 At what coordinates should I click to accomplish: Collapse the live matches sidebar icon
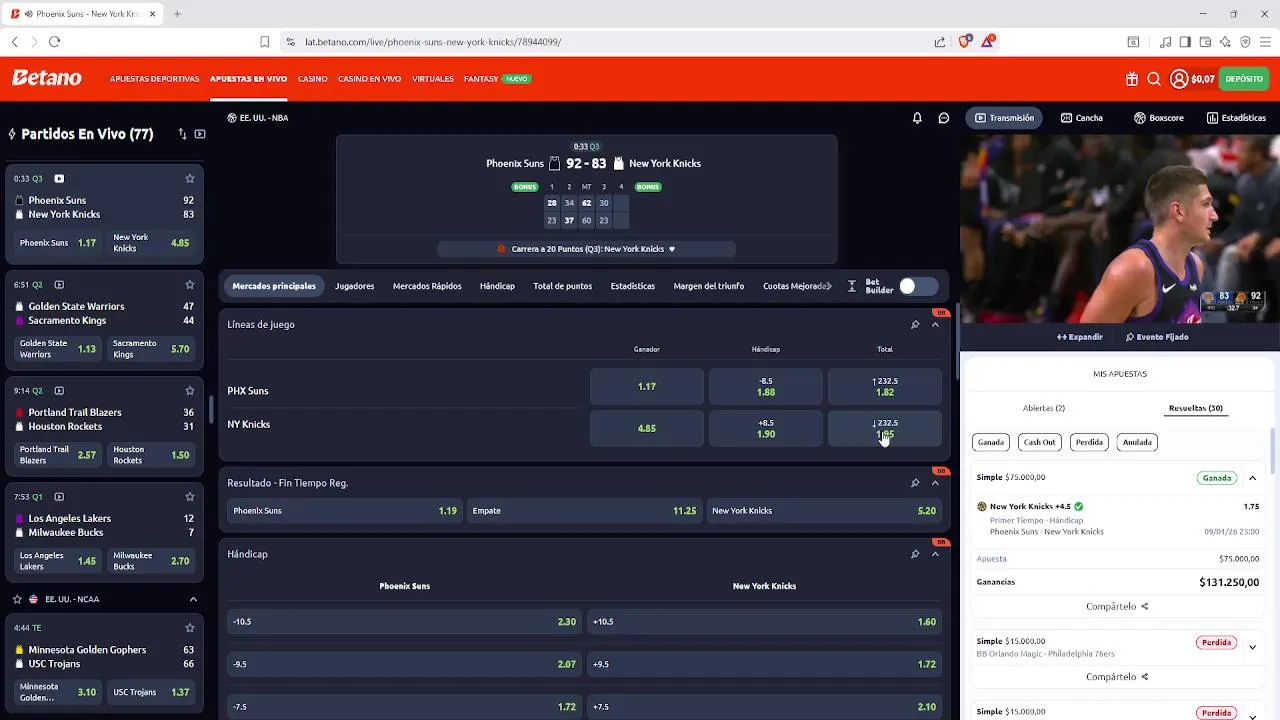[200, 134]
